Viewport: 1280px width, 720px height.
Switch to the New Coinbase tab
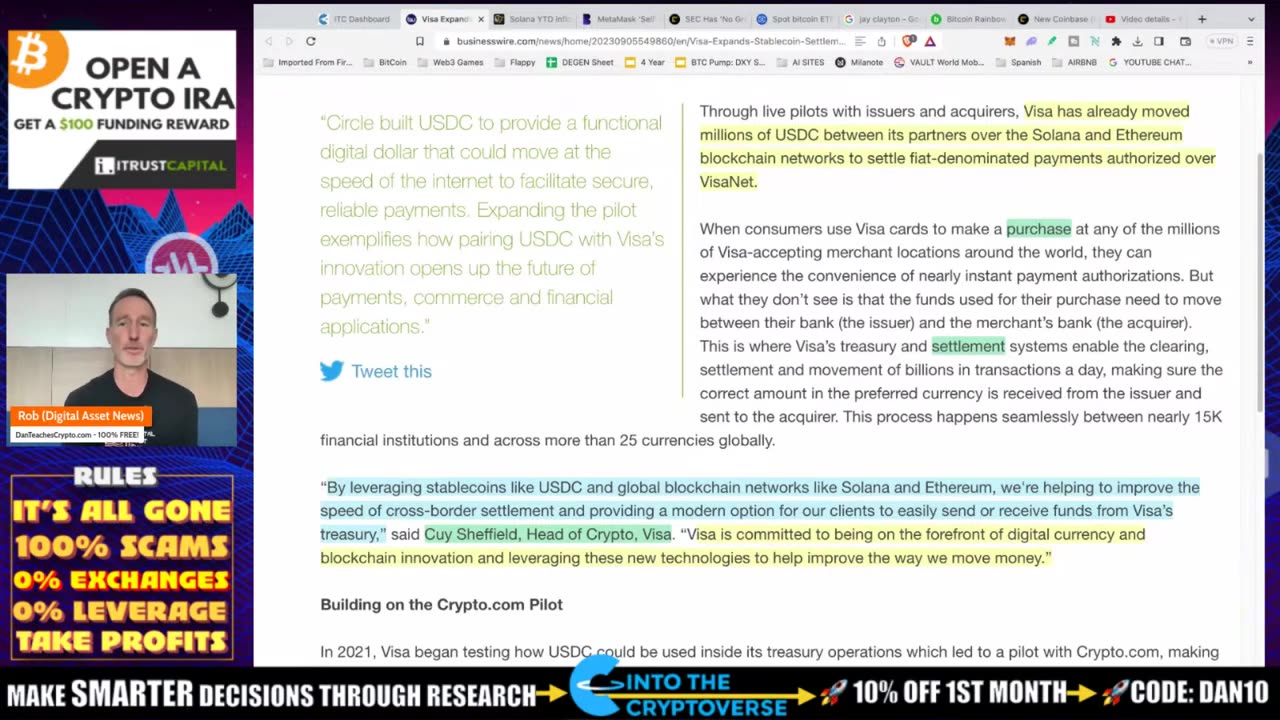tap(1056, 19)
